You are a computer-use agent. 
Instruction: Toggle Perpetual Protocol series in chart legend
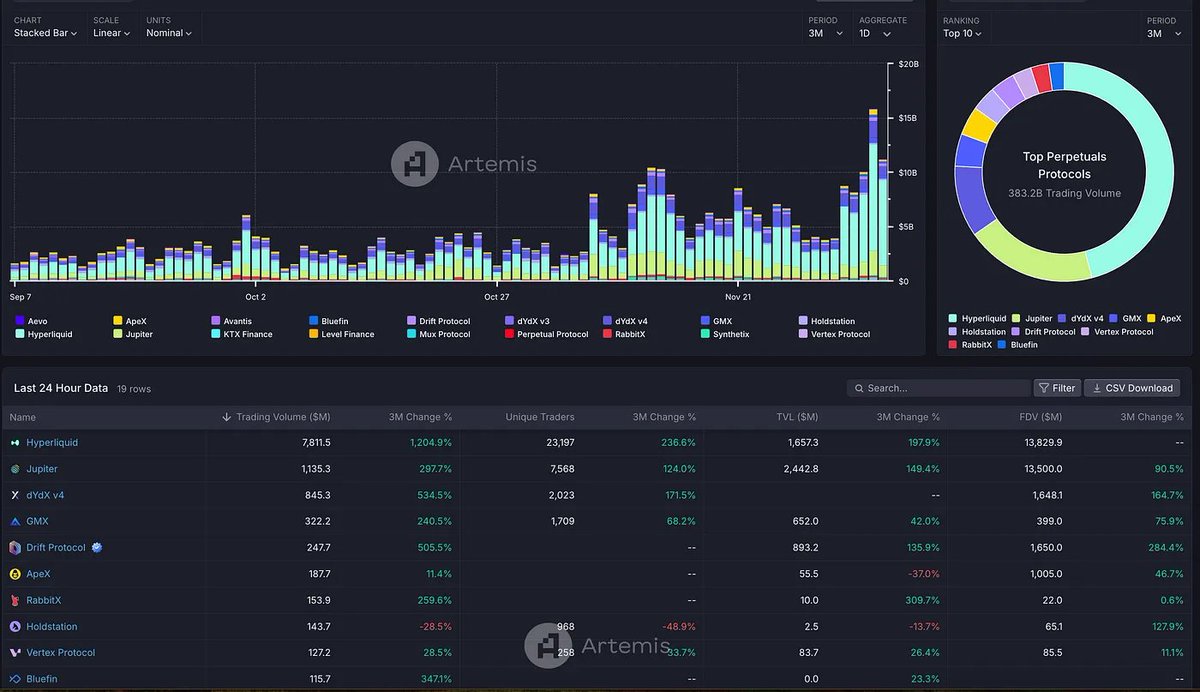coord(547,334)
